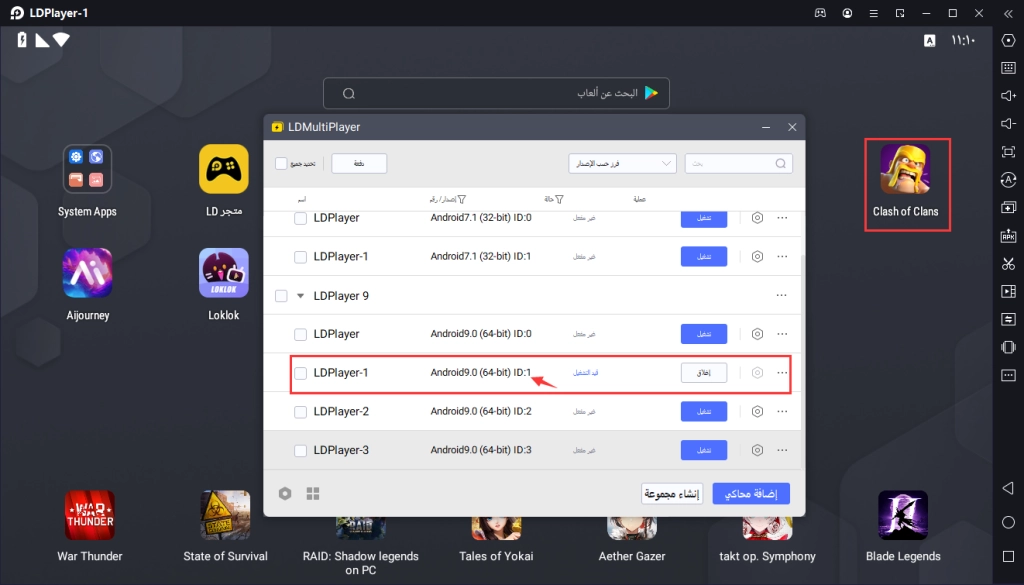Install an APK via sidebar APK icon
The height and width of the screenshot is (585, 1024).
[1008, 236]
